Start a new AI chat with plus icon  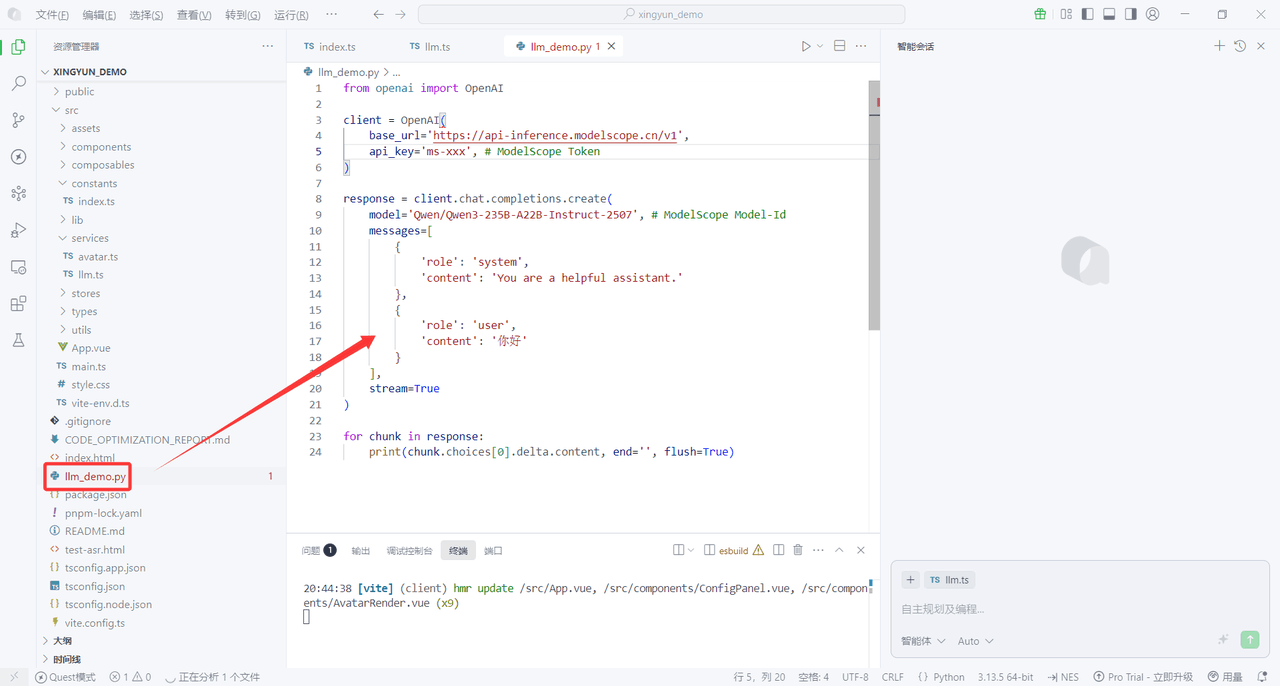(1219, 46)
